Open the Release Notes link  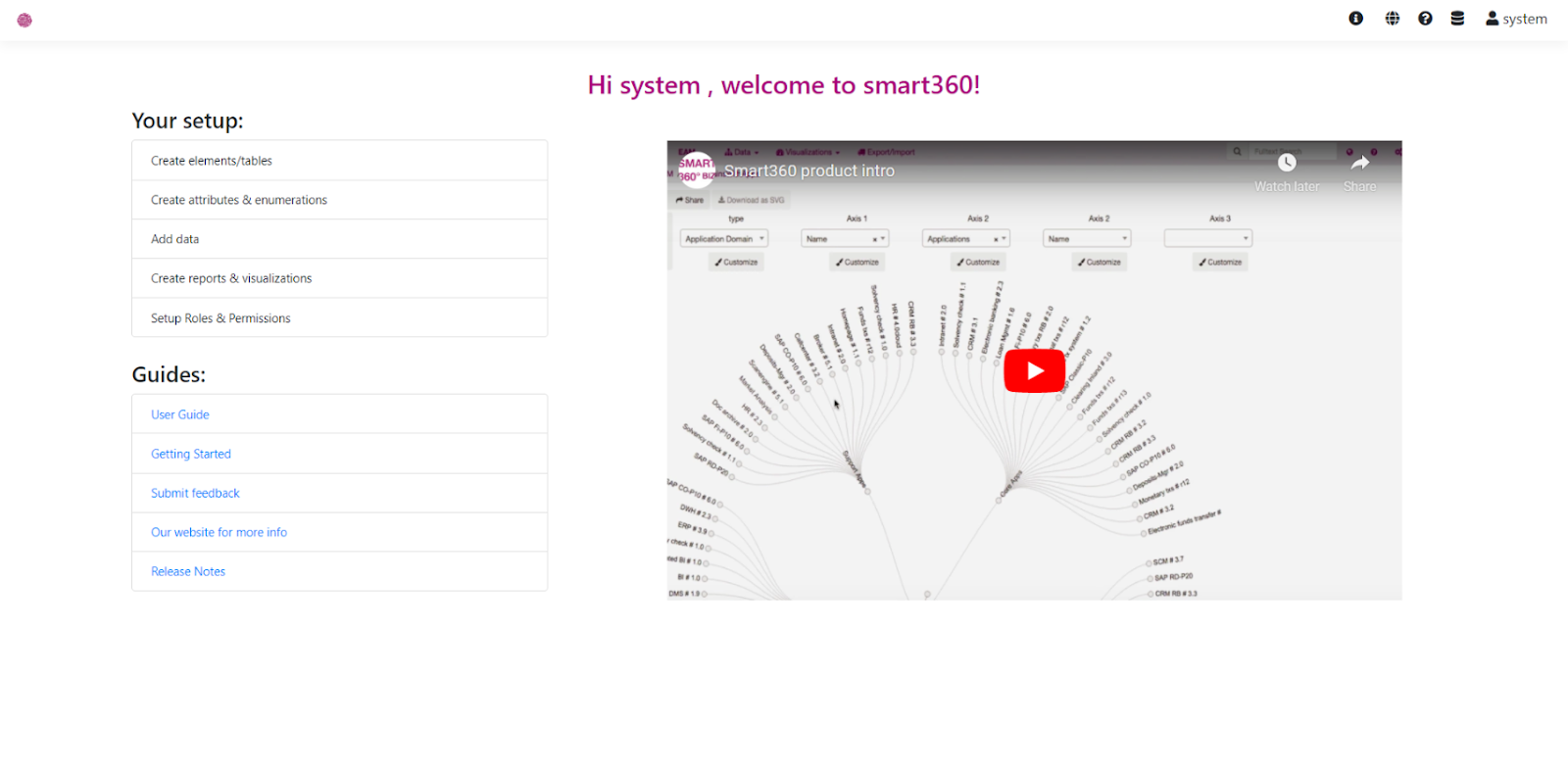point(188,571)
